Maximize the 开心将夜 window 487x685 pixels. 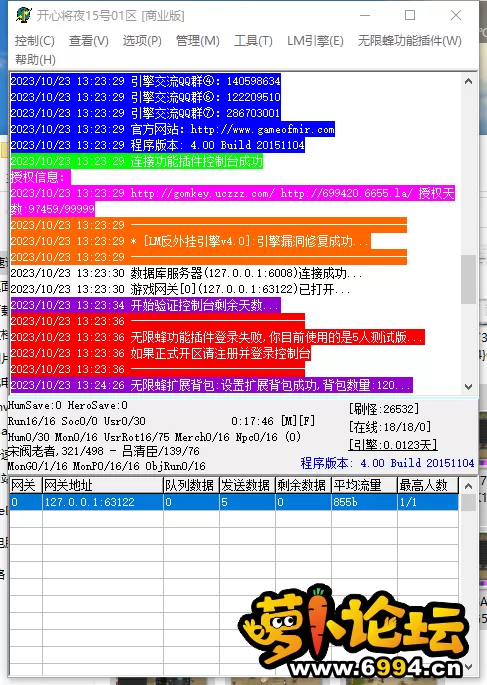coord(410,15)
